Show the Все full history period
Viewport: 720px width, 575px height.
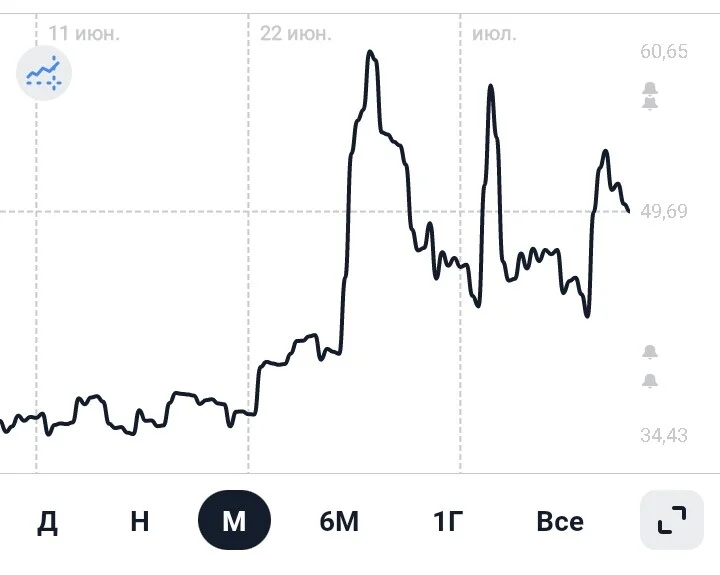(x=560, y=521)
